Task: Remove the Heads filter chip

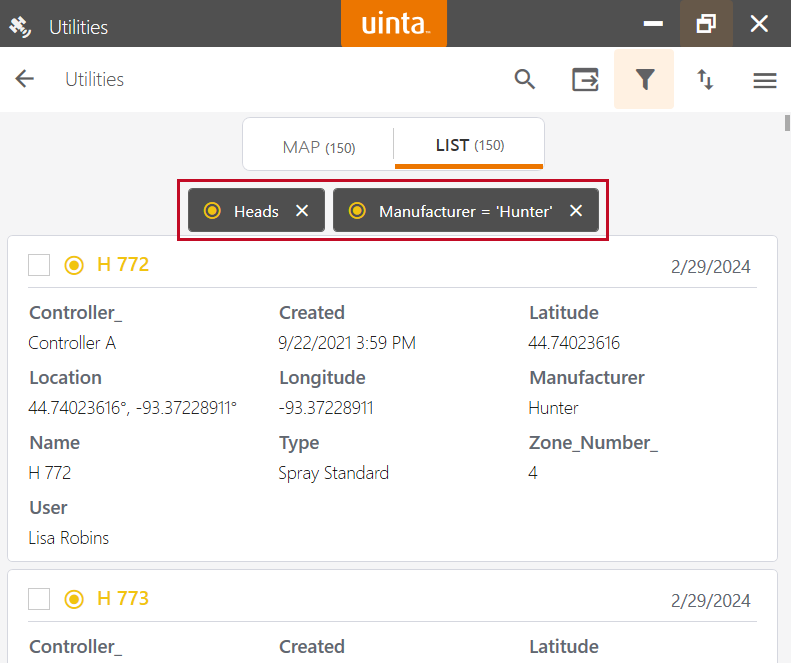Action: click(302, 211)
